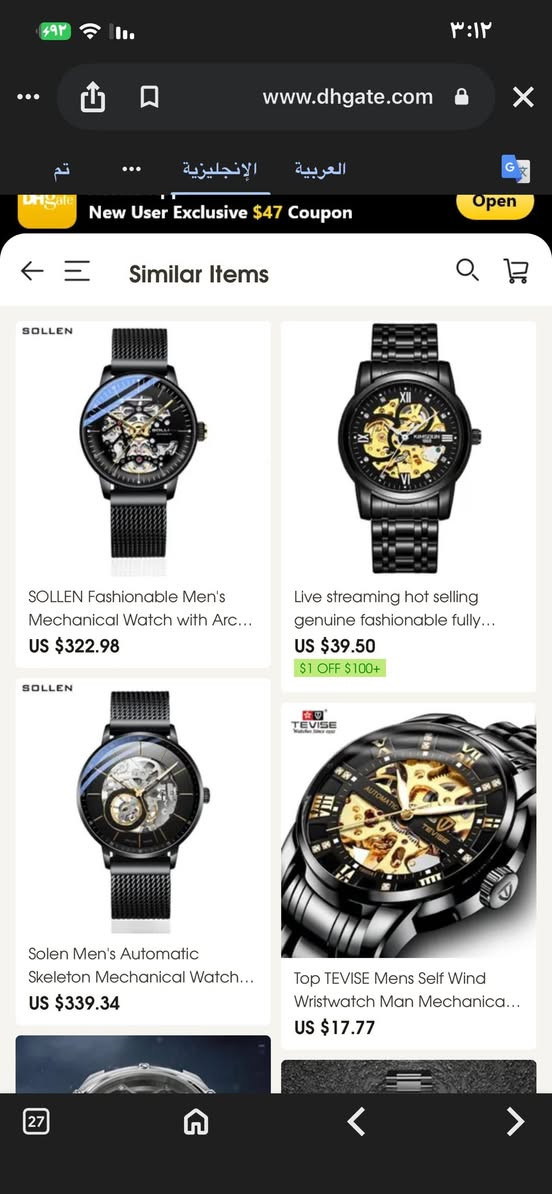The image size is (552, 1194).
Task: Switch translation to Arabic tab
Action: point(321,168)
